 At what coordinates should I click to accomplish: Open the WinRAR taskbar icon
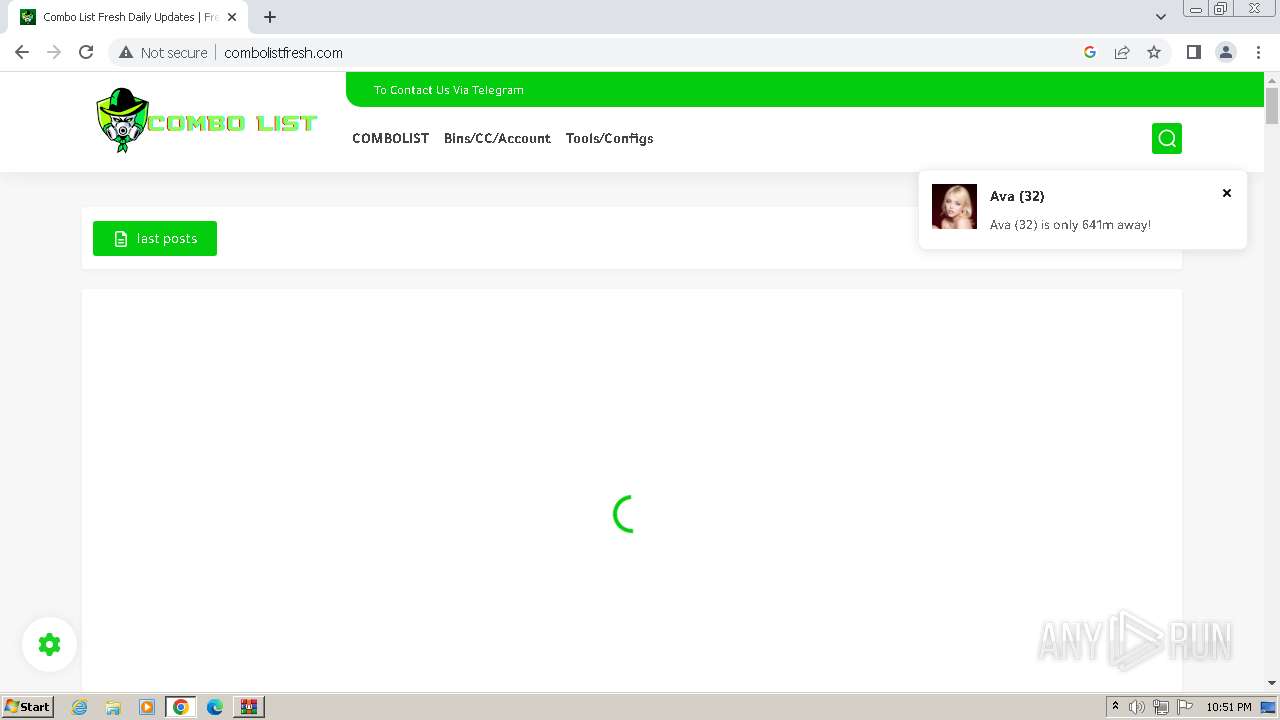point(248,707)
